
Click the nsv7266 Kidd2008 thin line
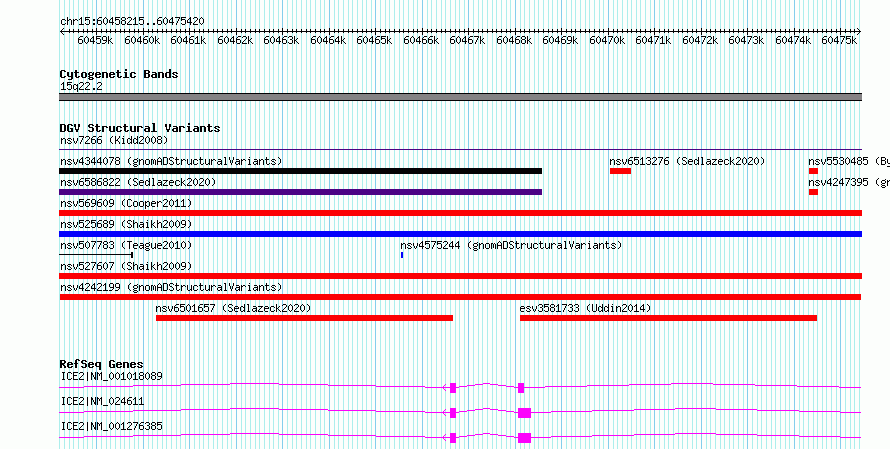460,150
